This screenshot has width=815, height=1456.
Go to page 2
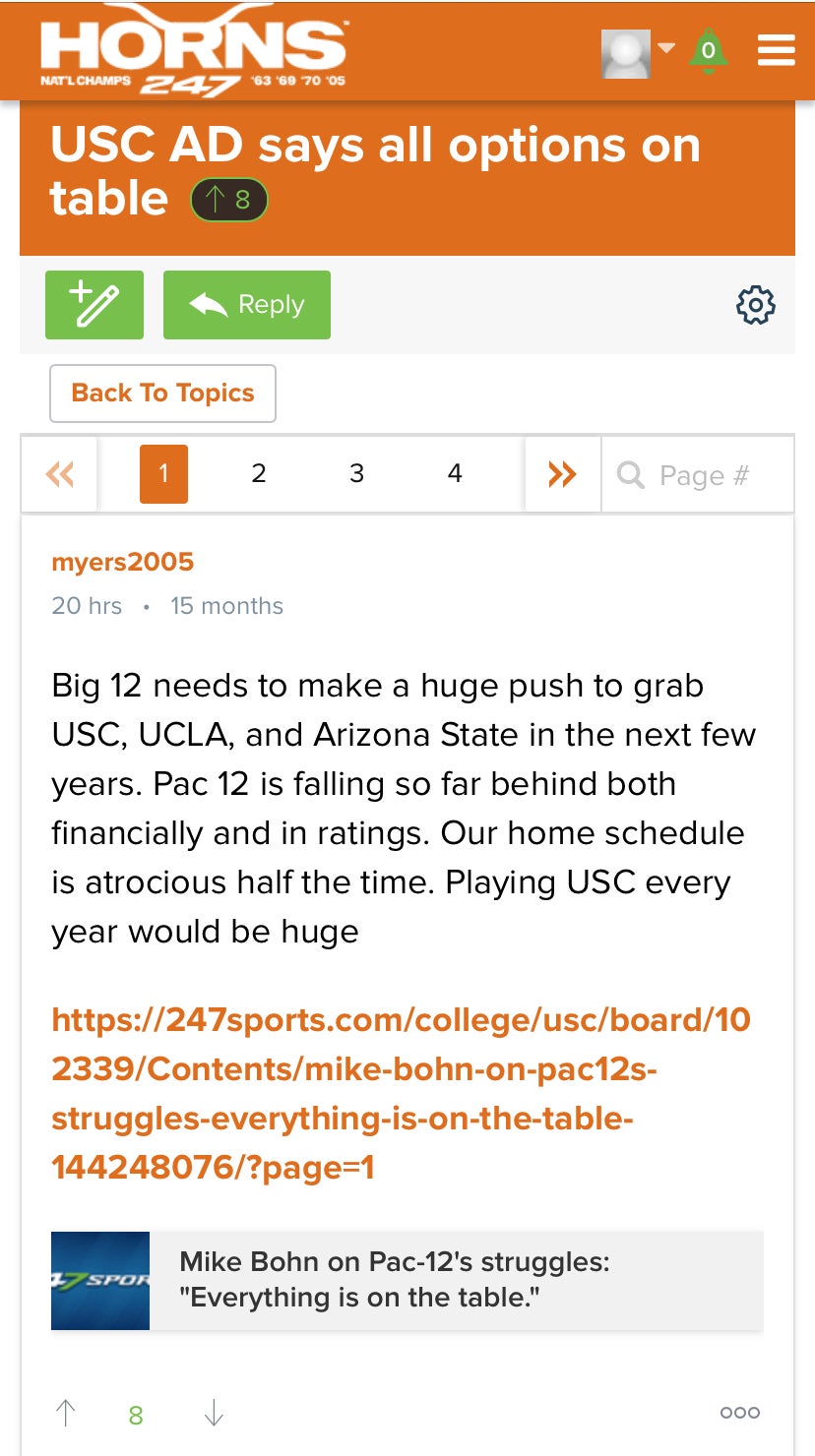tap(259, 474)
